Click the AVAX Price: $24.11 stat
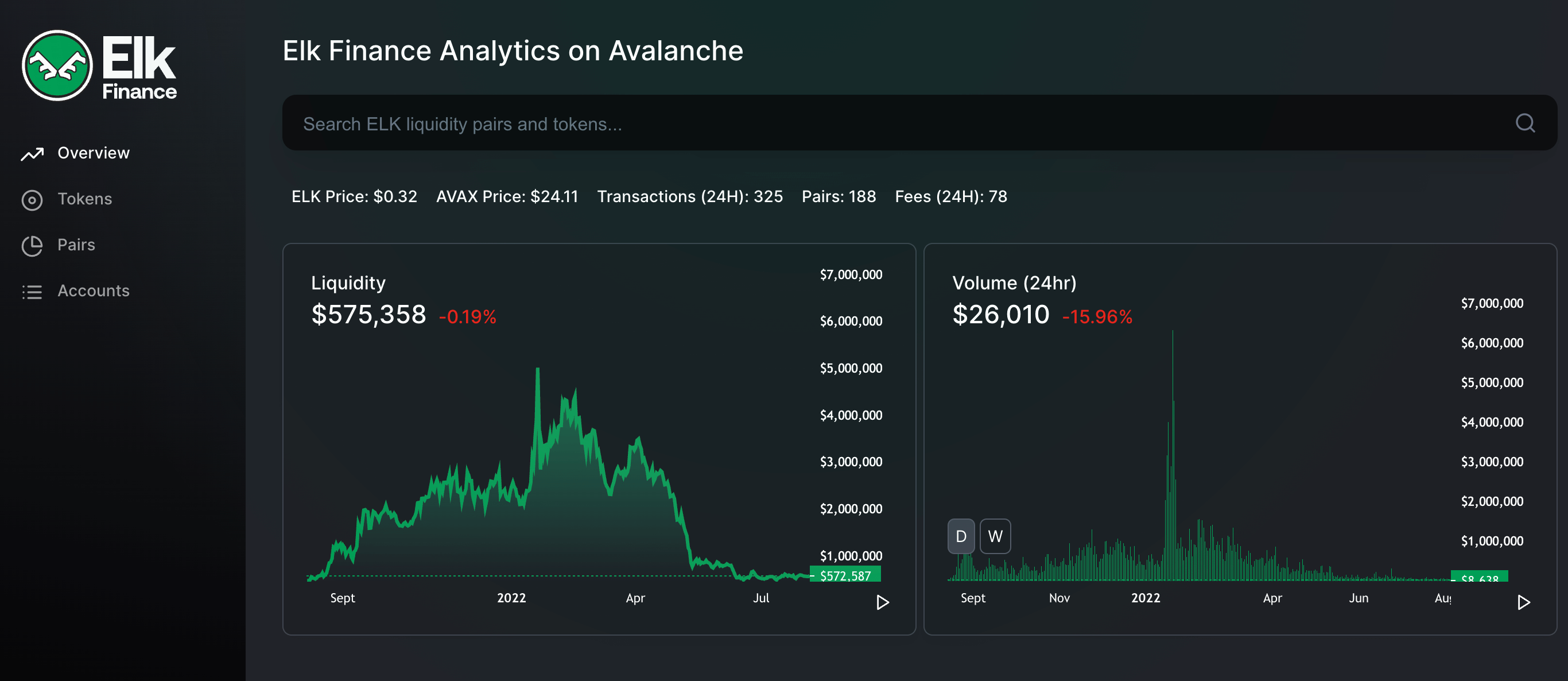Viewport: 1568px width, 681px height. [507, 196]
